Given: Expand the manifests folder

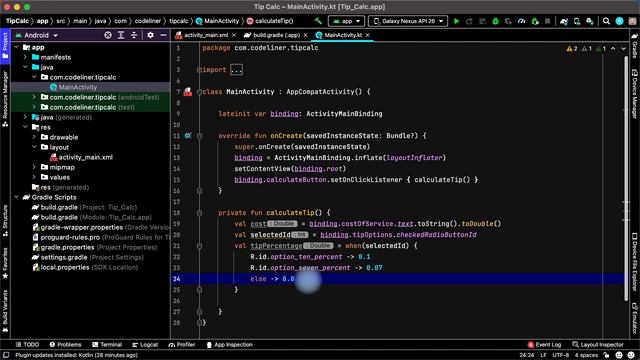Looking at the screenshot, I should tap(25, 57).
